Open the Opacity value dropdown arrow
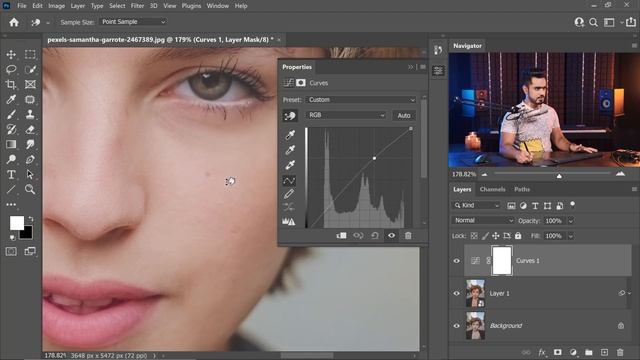The height and width of the screenshot is (360, 640). click(571, 221)
